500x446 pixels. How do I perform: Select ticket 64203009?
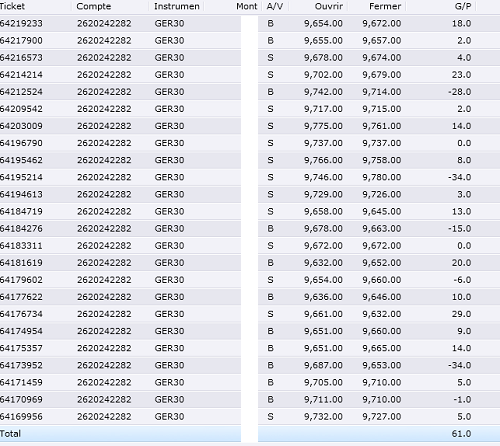(21, 126)
